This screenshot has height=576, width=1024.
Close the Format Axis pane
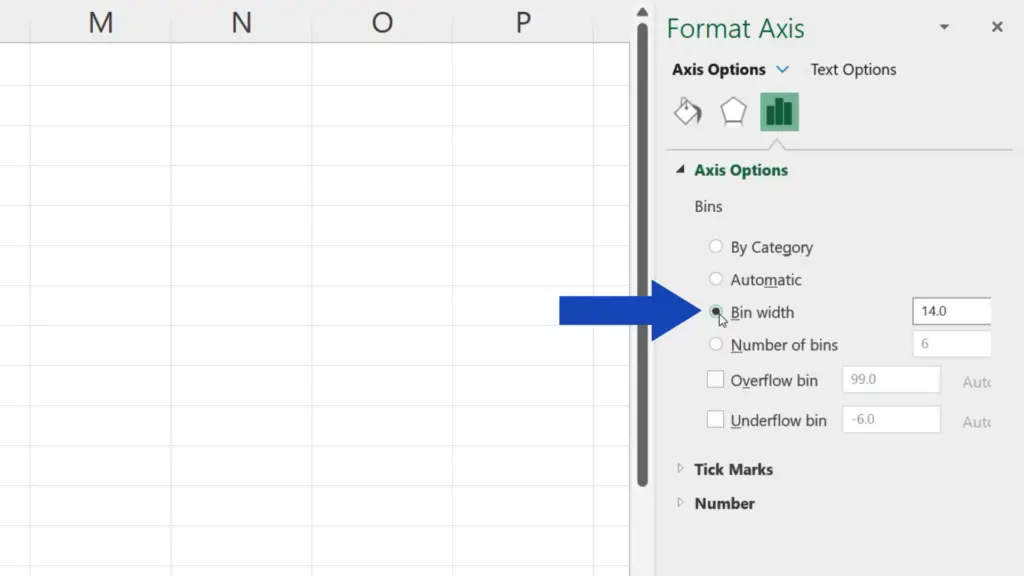pyautogui.click(x=997, y=27)
